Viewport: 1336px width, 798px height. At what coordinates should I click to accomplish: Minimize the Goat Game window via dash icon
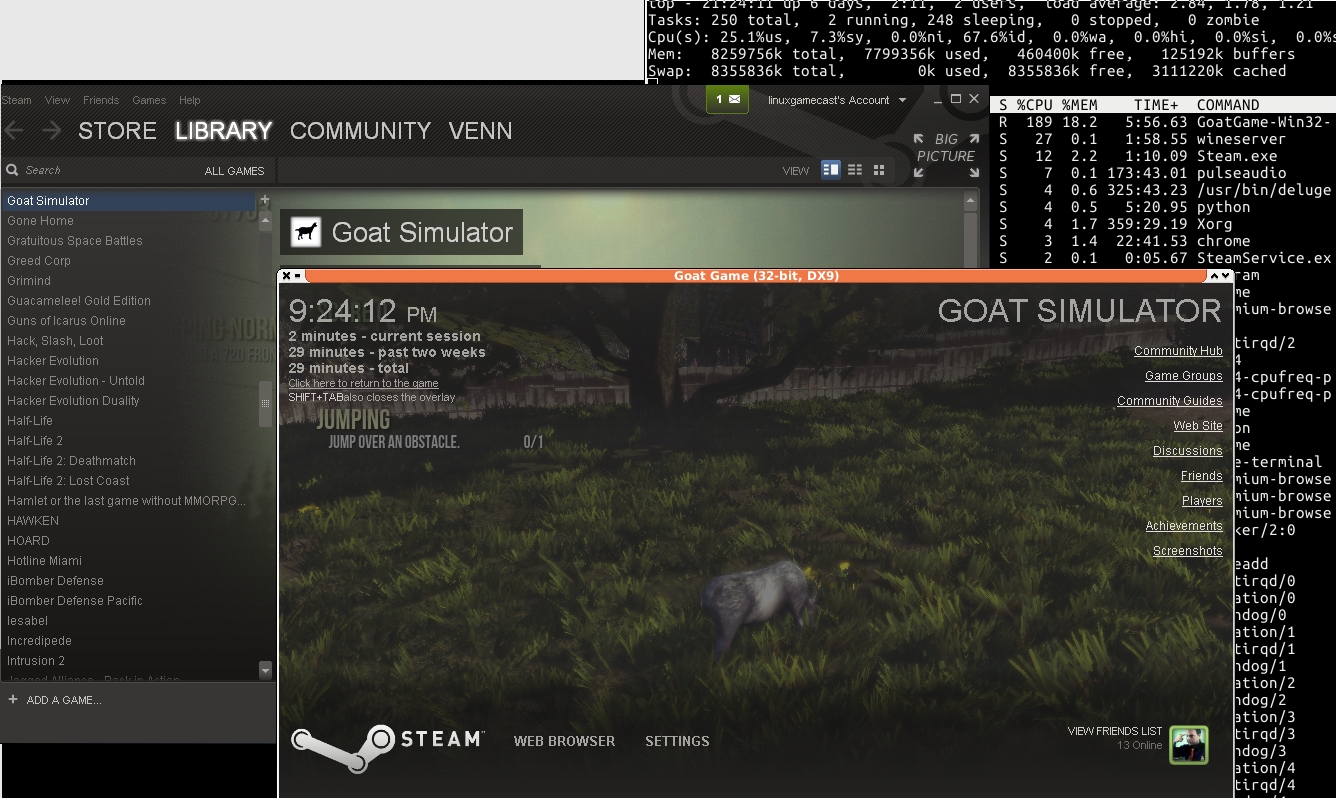coord(298,275)
